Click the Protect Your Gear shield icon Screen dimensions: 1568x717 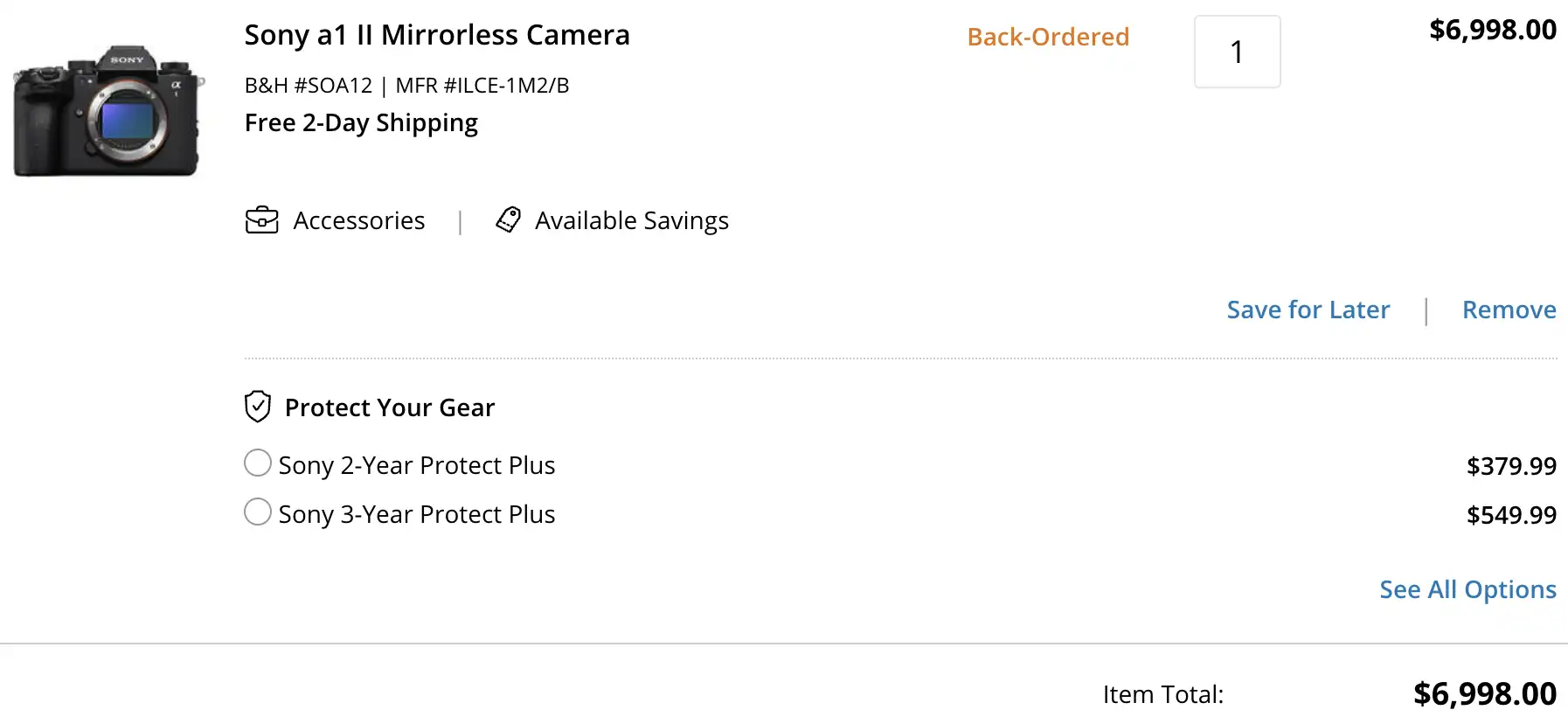click(258, 407)
